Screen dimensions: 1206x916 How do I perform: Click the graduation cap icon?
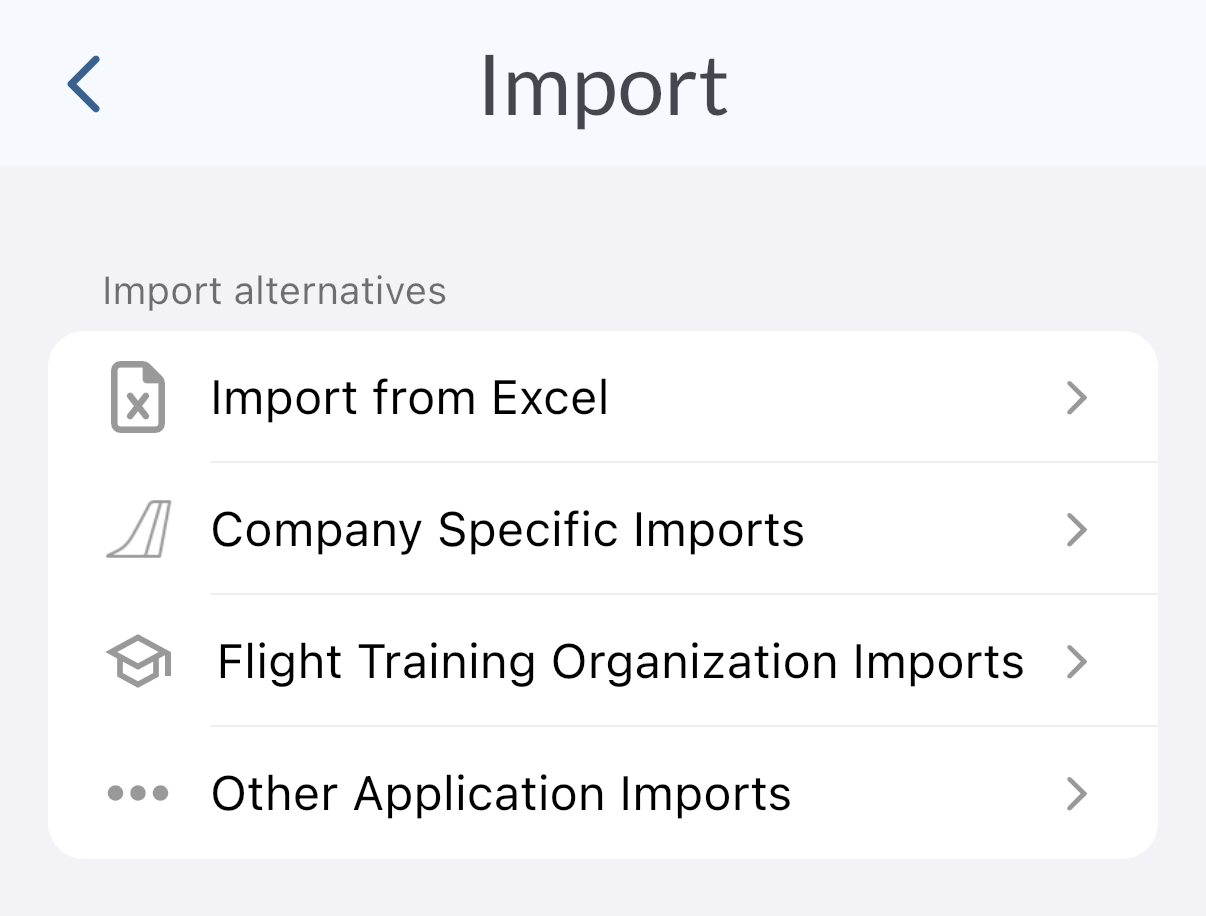139,662
